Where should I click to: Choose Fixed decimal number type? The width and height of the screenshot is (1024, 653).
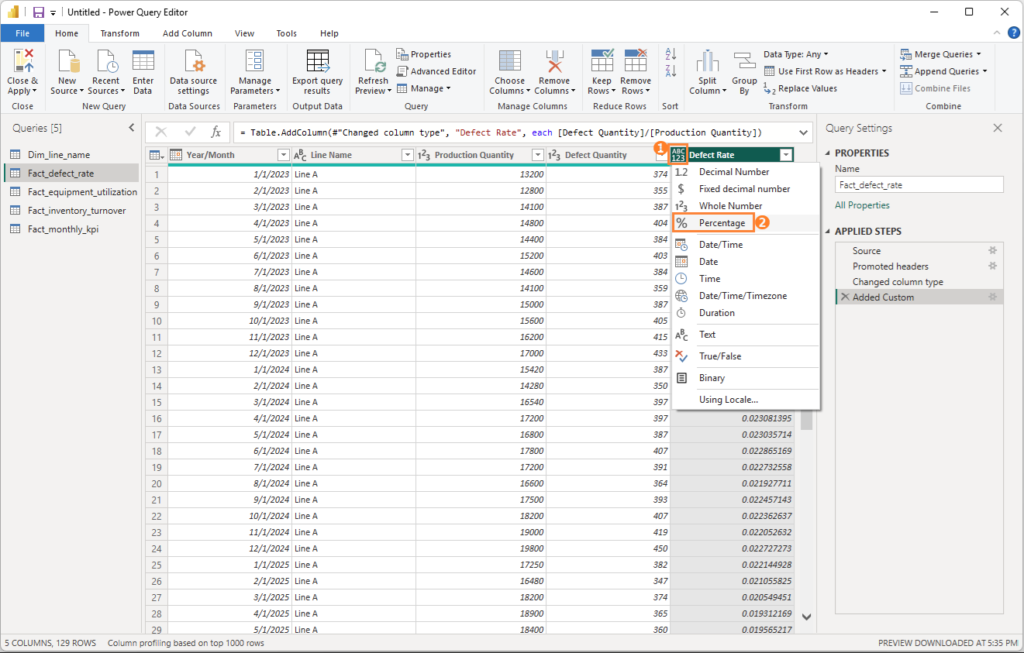[746, 189]
